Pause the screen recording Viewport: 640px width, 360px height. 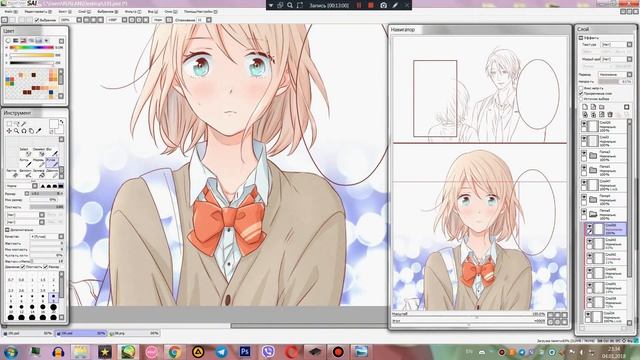(x=359, y=5)
